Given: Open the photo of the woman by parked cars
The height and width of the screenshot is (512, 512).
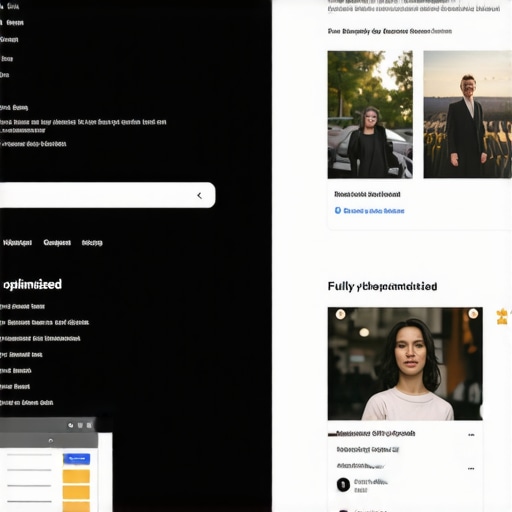Looking at the screenshot, I should (370, 114).
